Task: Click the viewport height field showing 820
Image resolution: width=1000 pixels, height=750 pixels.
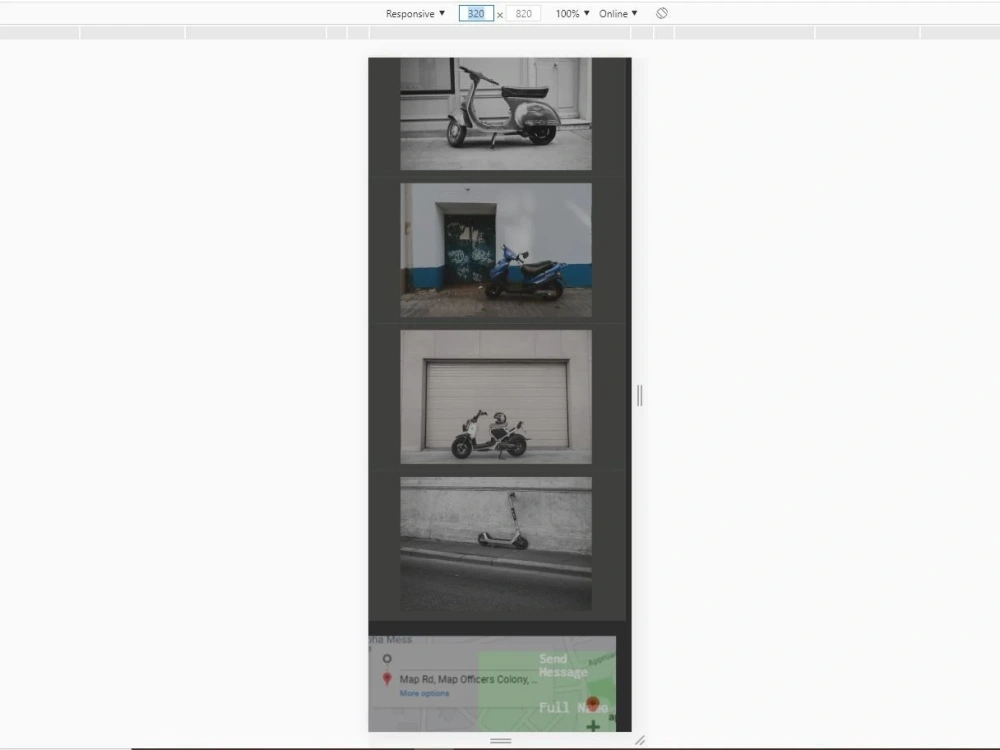Action: point(523,13)
